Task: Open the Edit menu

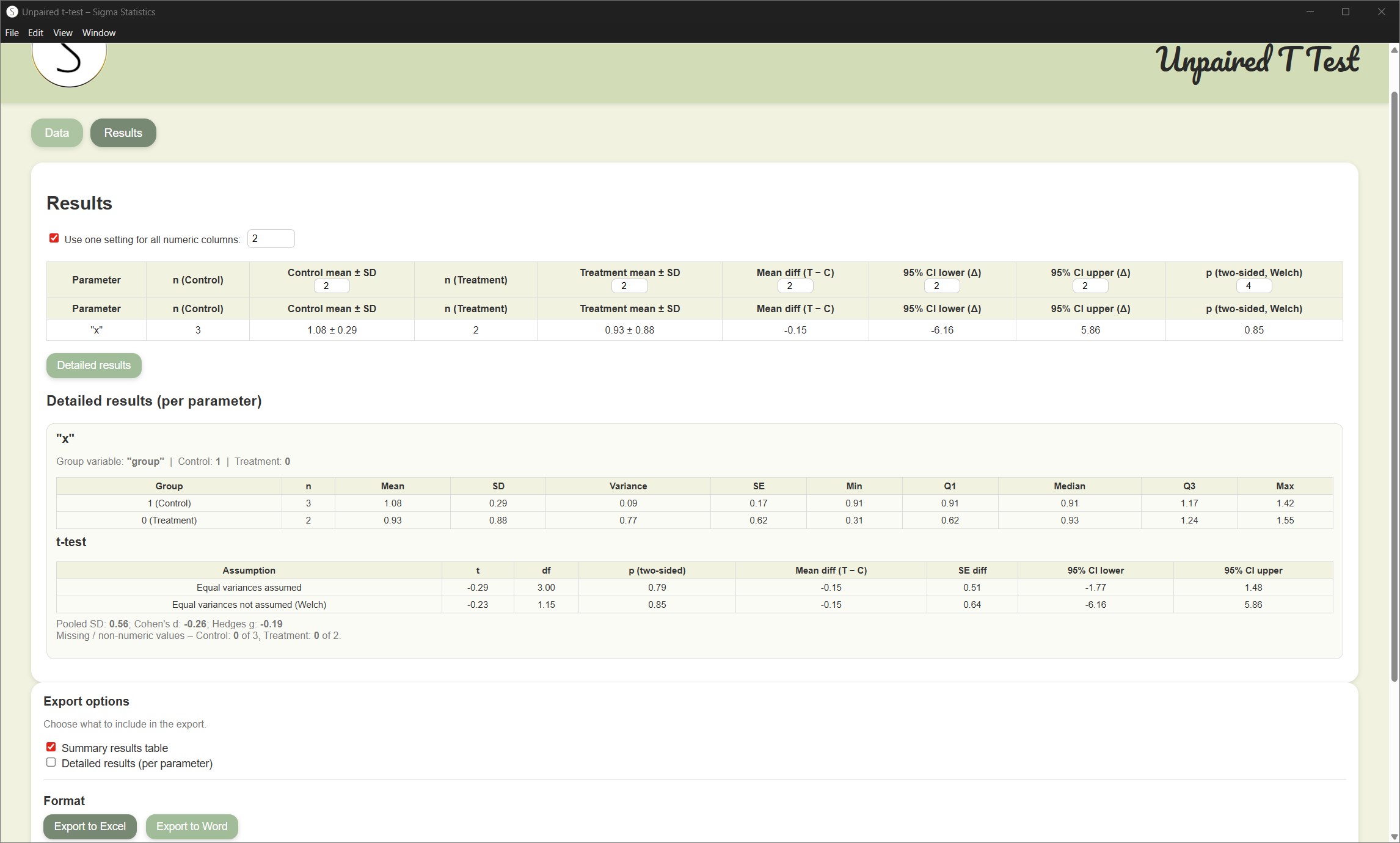Action: point(35,33)
